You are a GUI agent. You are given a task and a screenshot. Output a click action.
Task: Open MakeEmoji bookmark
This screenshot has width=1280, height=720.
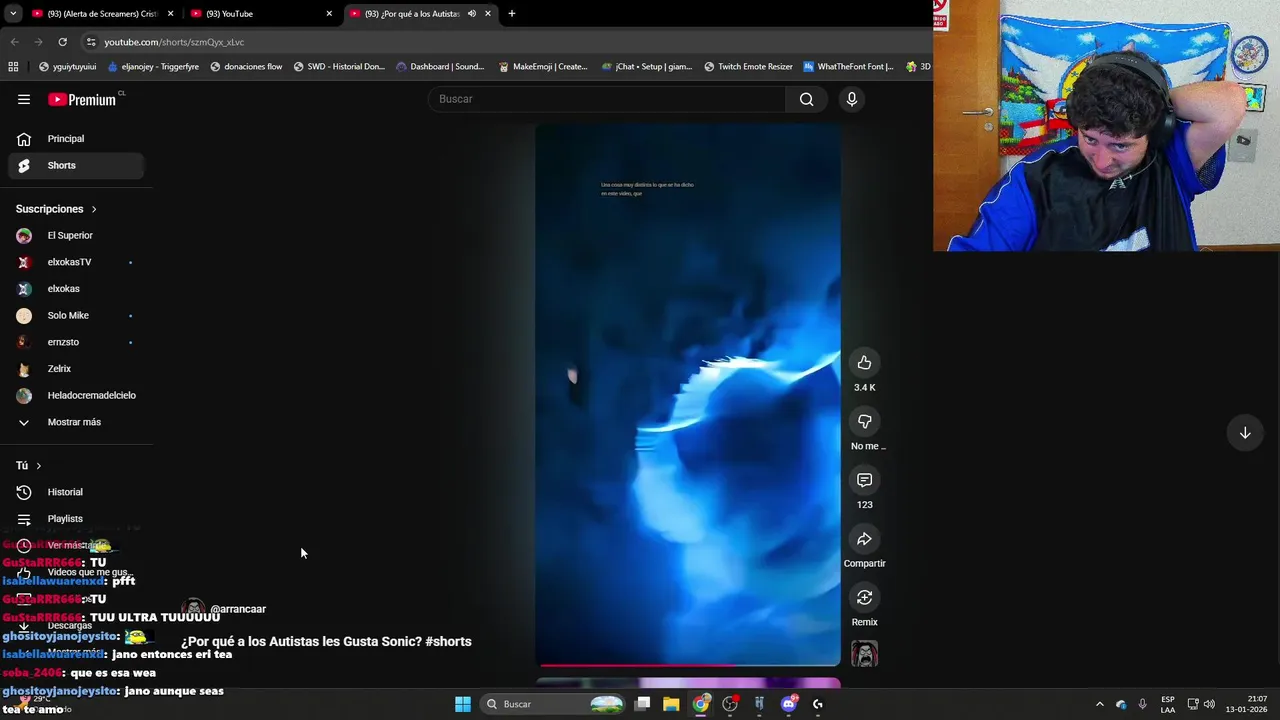(543, 67)
